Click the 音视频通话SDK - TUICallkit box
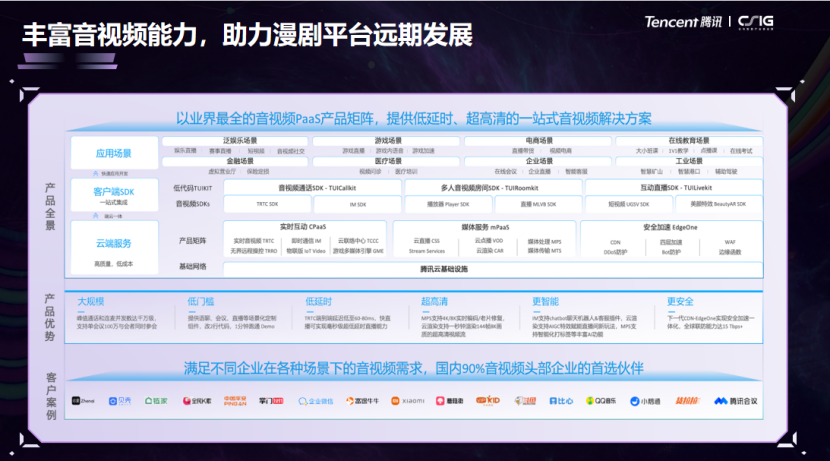 (312, 187)
